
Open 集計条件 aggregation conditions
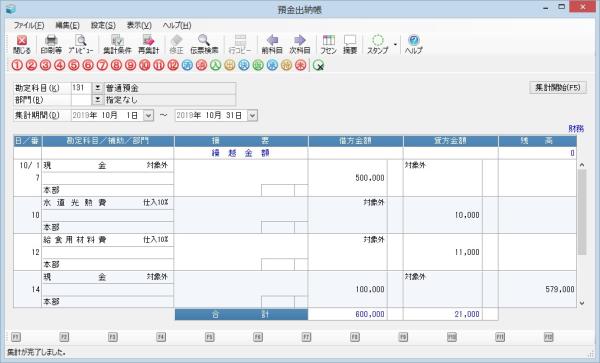[x=117, y=44]
